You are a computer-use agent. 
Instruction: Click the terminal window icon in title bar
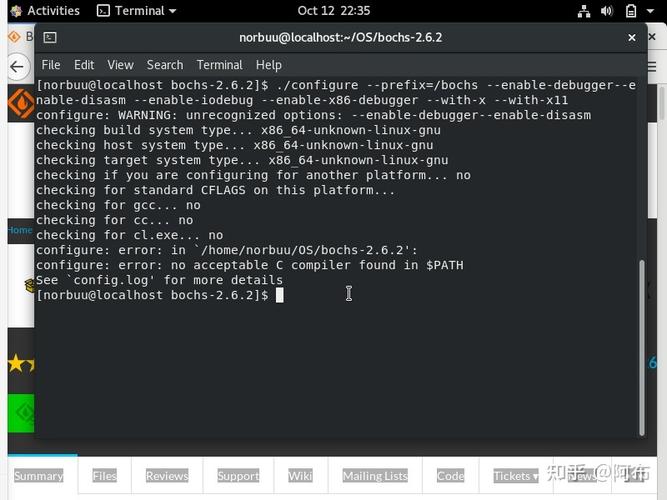coord(50,37)
